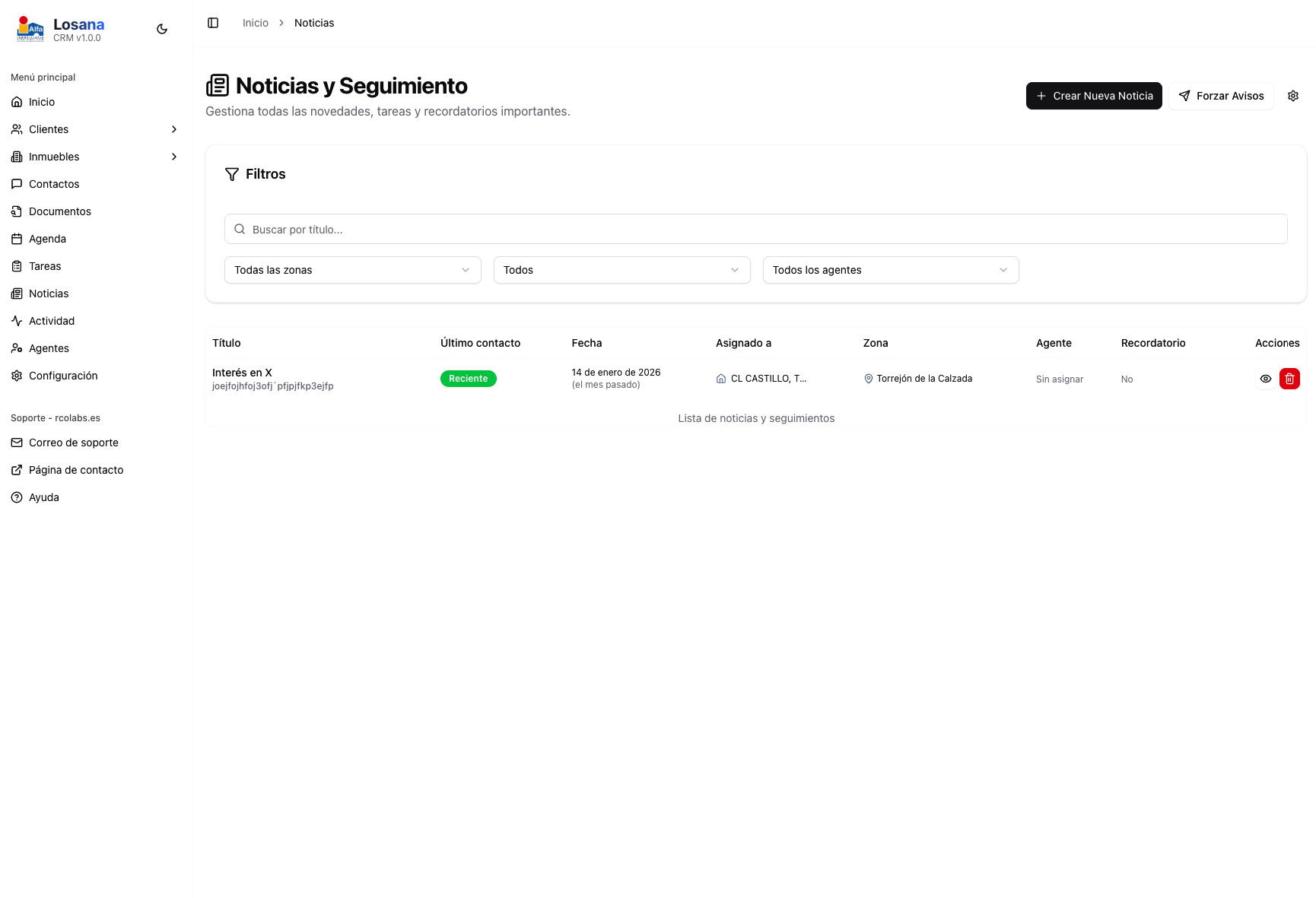The width and height of the screenshot is (1316, 898).
Task: Click the Filtros funnel icon
Action: pos(232,174)
